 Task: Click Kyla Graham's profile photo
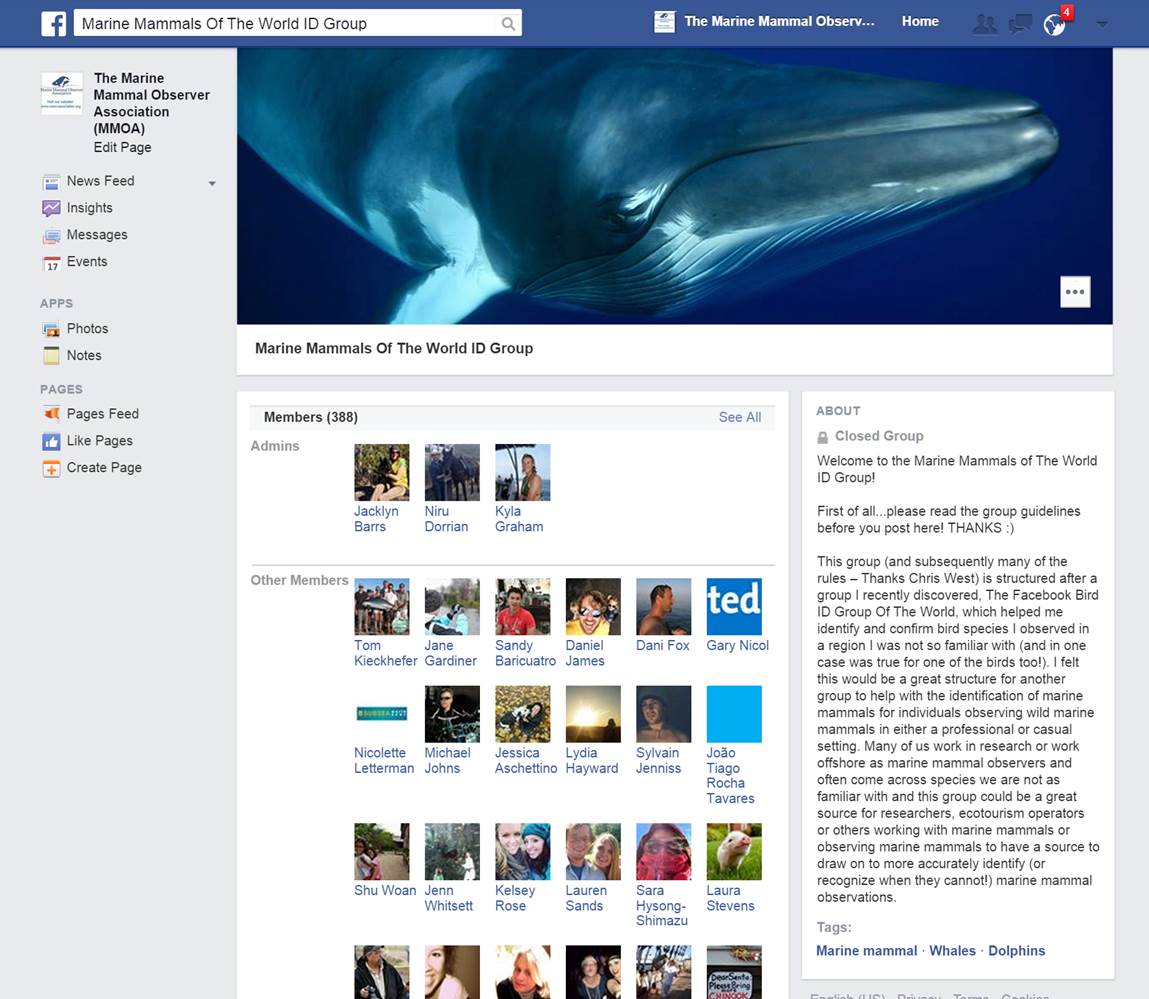click(522, 473)
